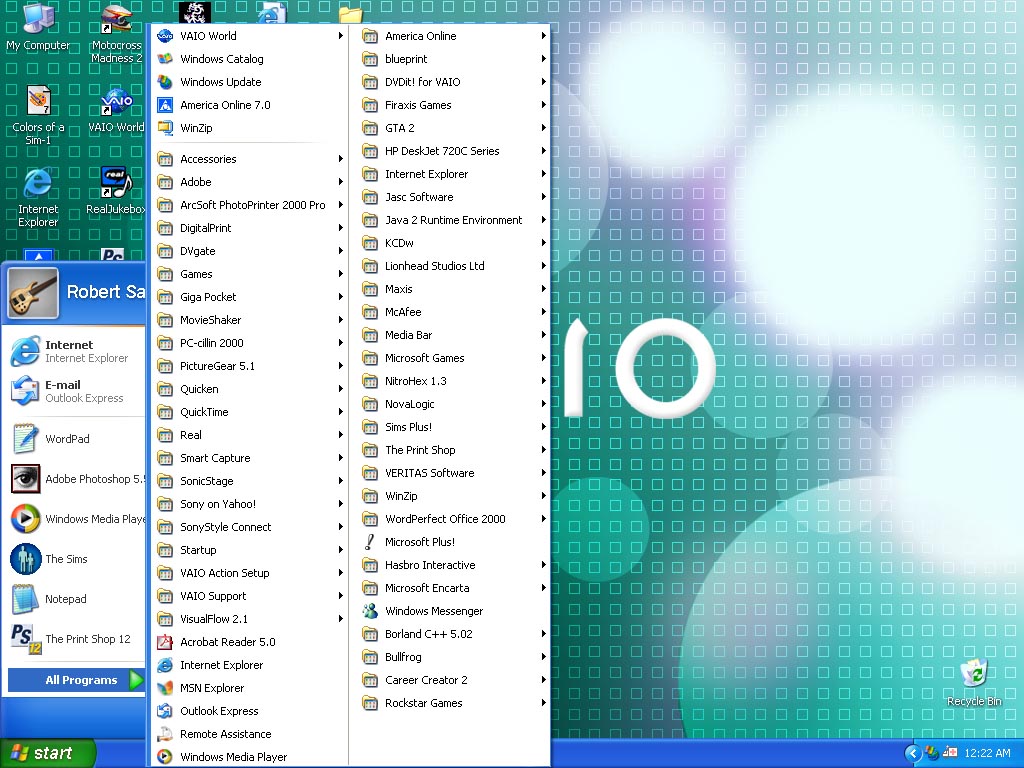
Task: Expand the GTA 2 folder
Action: click(x=453, y=128)
